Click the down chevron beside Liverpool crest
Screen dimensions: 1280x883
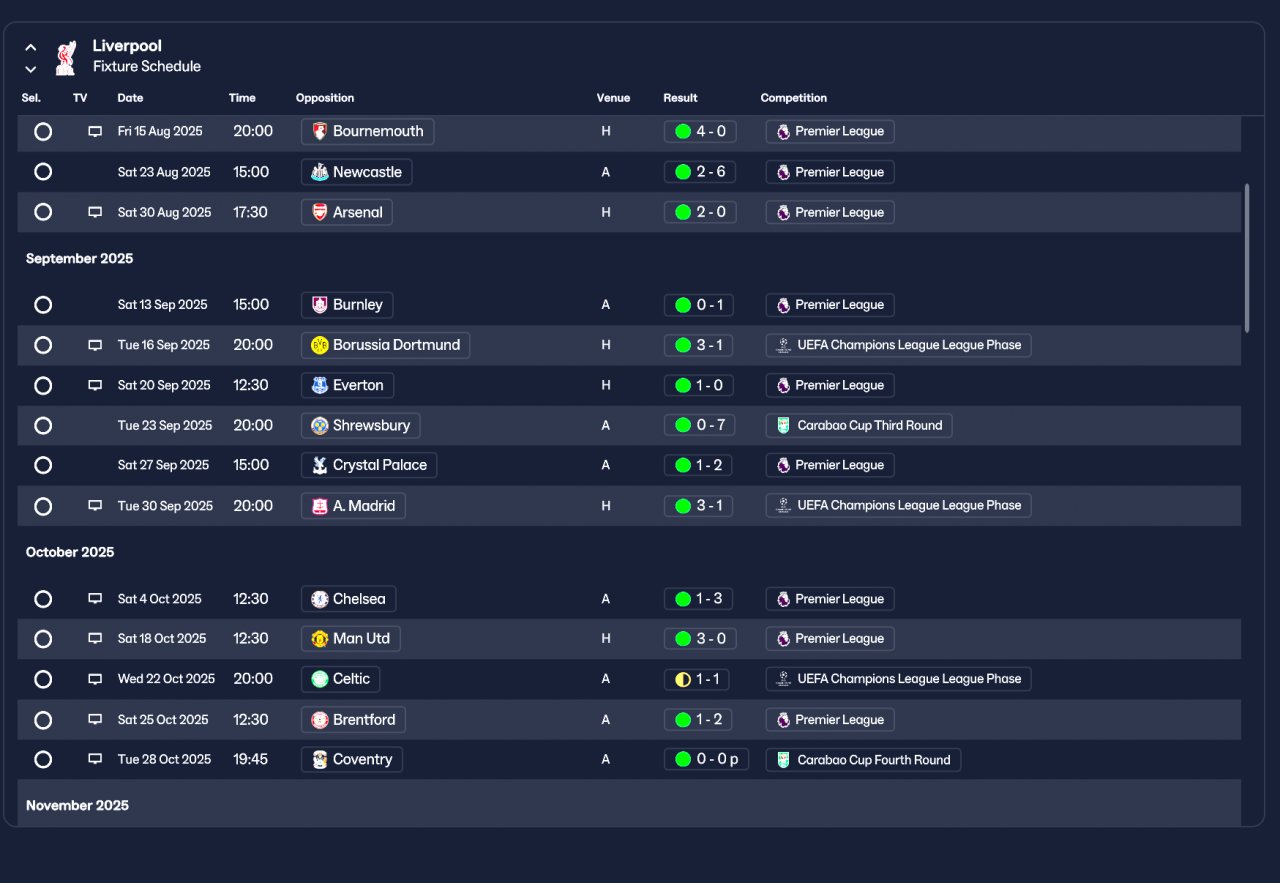coord(31,69)
